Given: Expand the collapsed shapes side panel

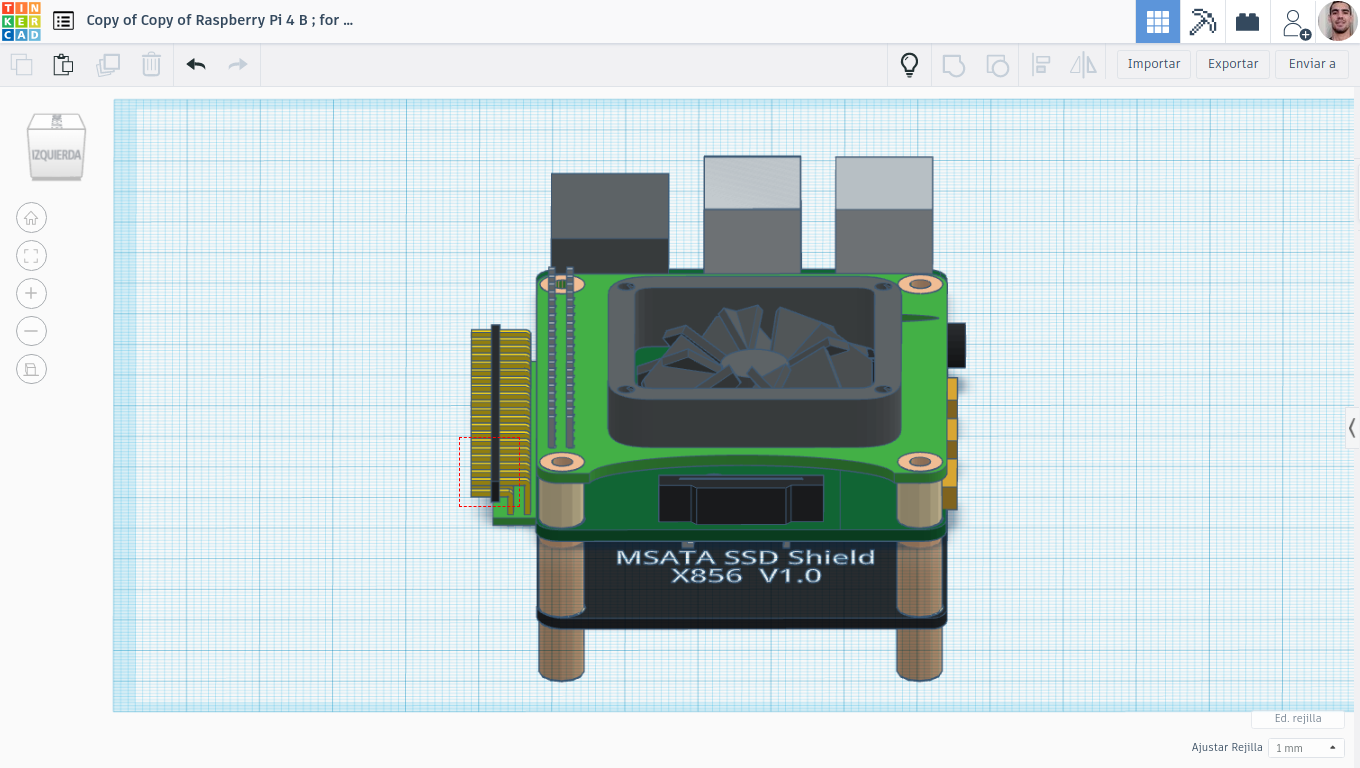Looking at the screenshot, I should click(x=1352, y=428).
